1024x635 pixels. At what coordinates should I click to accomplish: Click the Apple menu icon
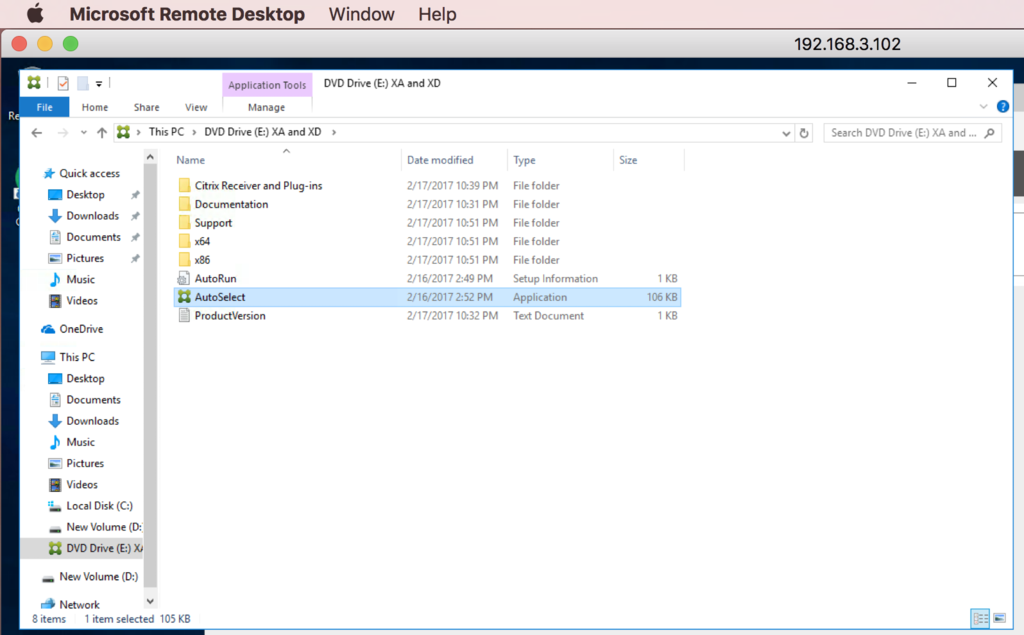pos(35,14)
